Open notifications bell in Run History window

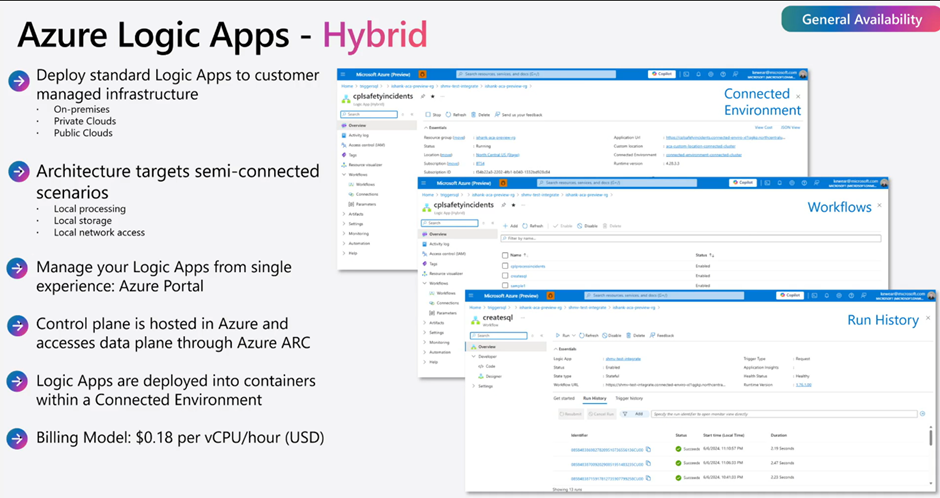coord(827,295)
